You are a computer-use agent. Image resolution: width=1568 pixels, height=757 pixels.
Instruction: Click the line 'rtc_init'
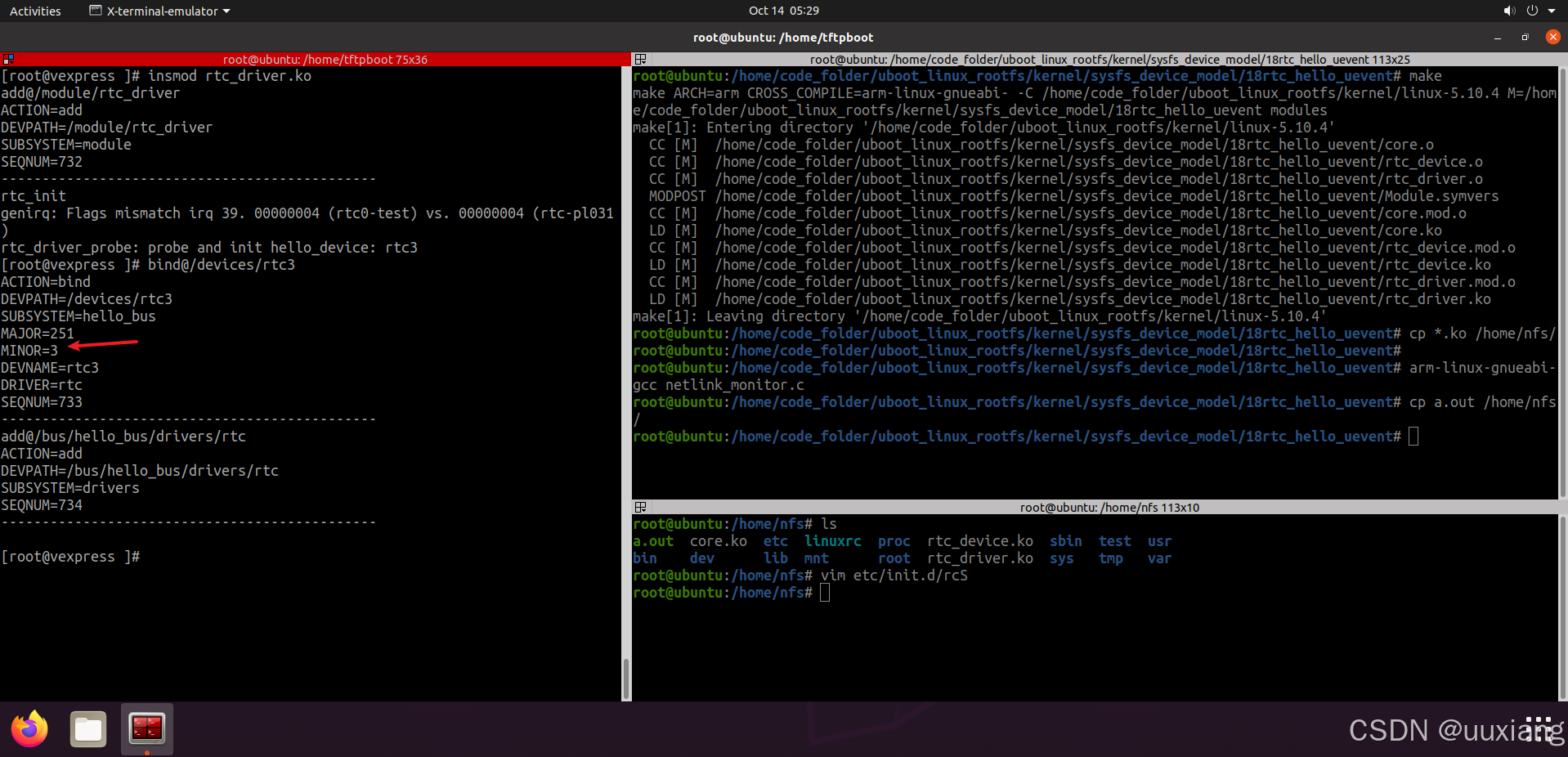[34, 196]
